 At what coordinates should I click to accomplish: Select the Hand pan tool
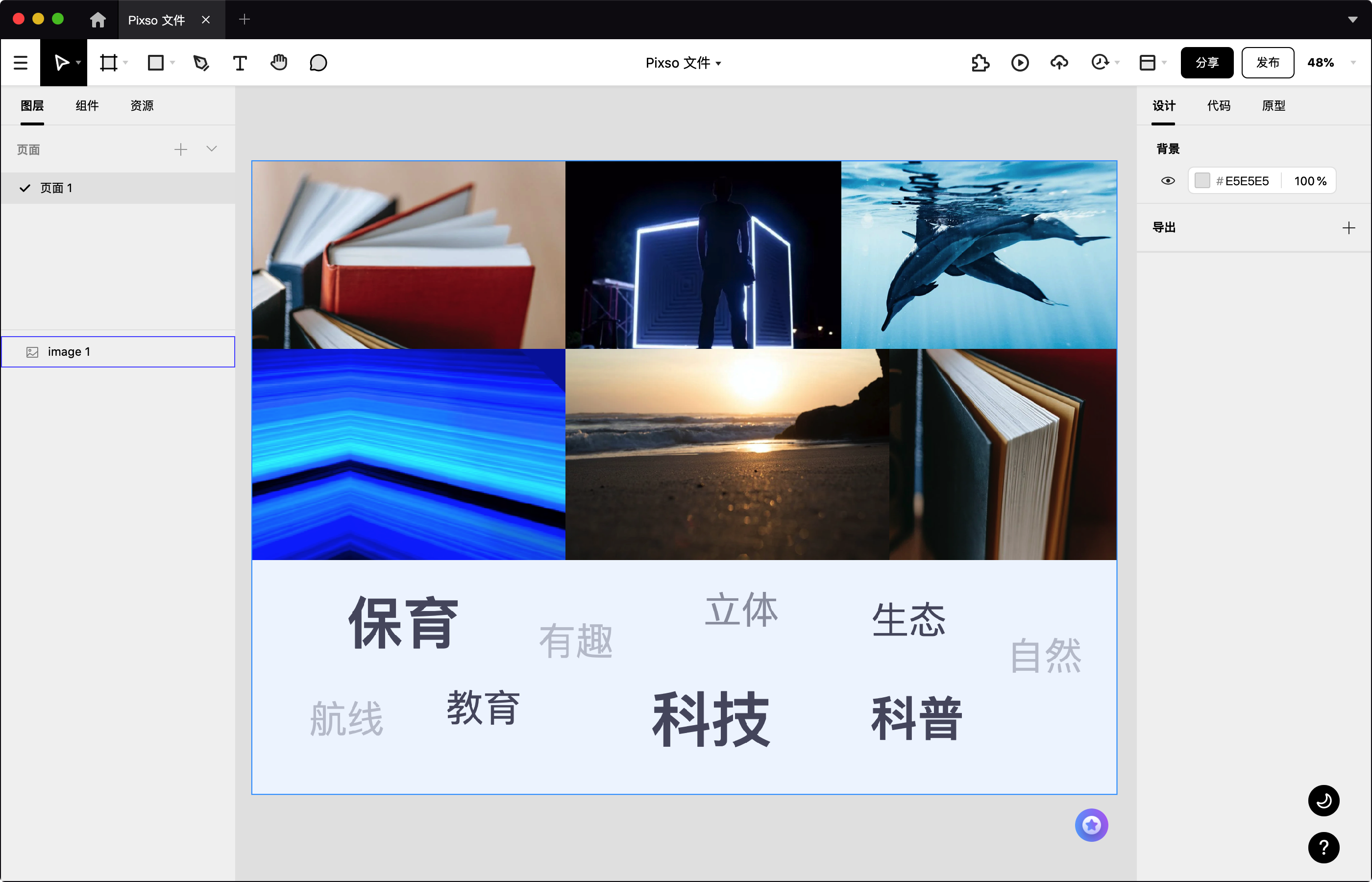click(279, 62)
